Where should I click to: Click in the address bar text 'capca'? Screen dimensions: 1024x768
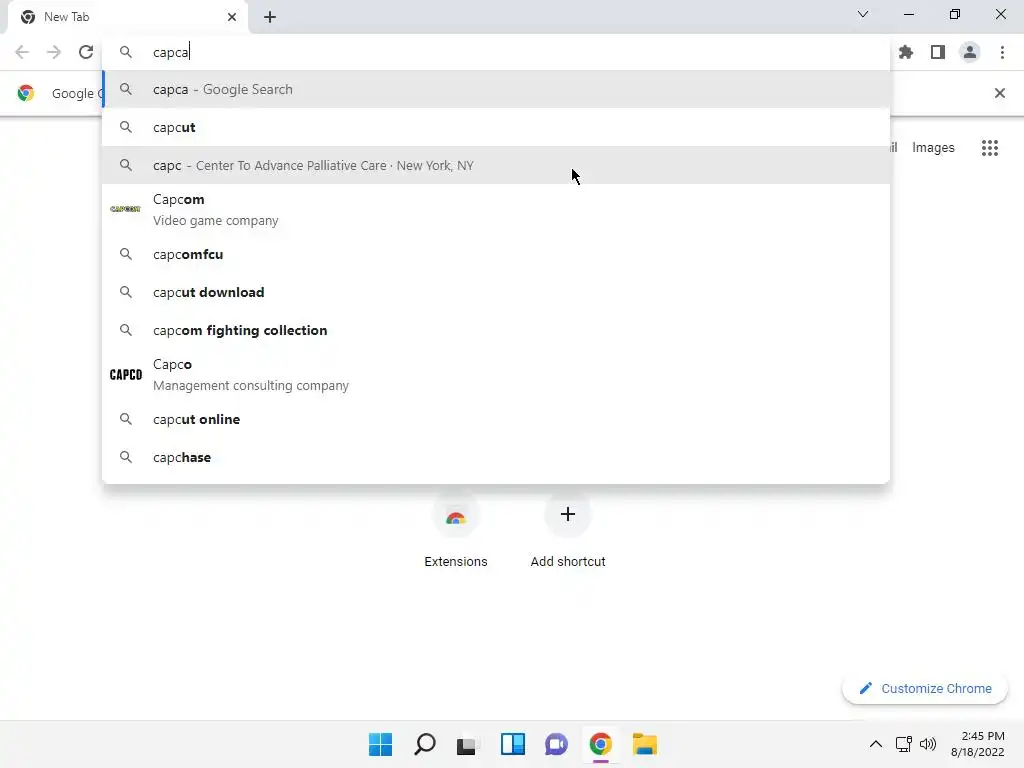tap(170, 52)
